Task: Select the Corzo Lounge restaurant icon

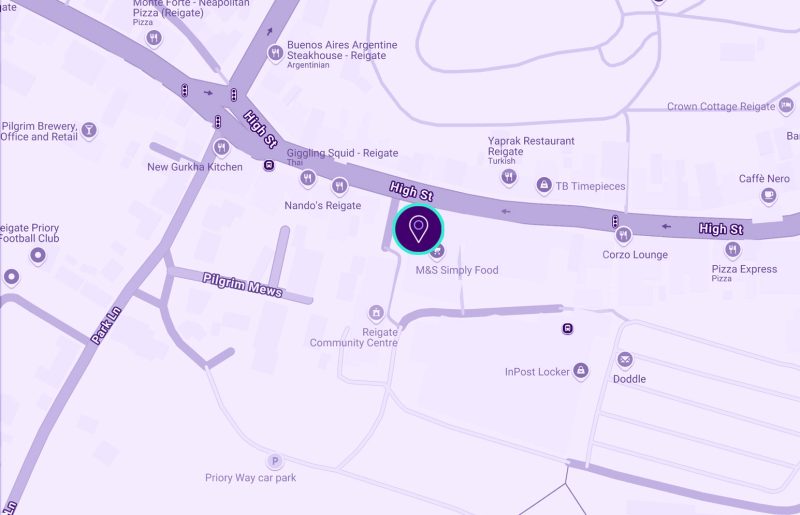Action: coord(623,235)
